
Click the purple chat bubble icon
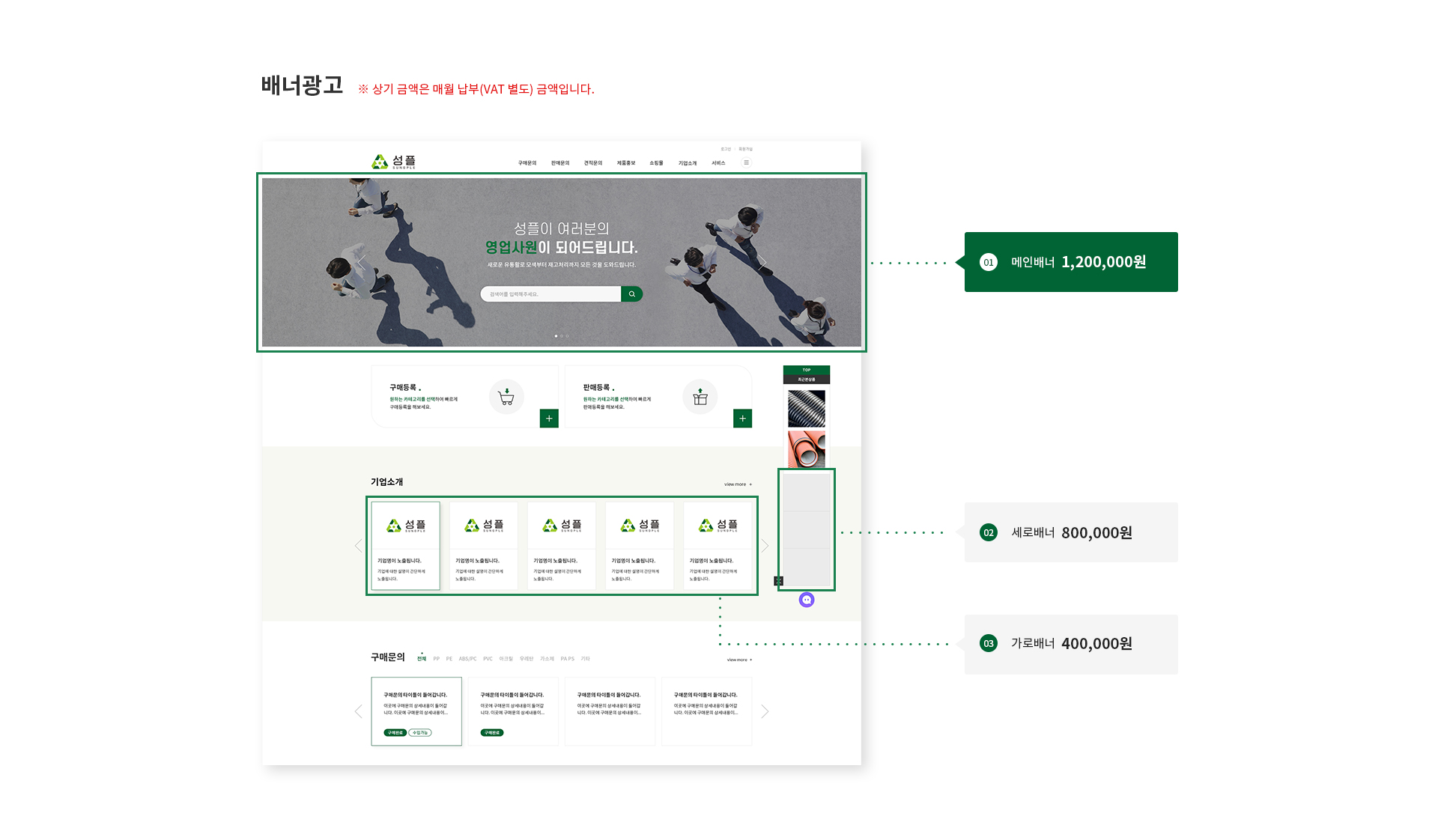point(807,600)
